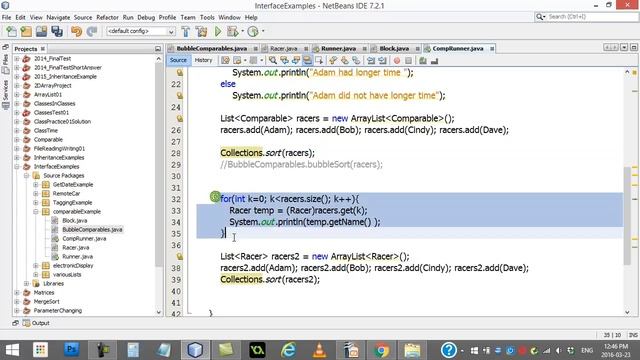Expand the electronicDisplay package node
Viewport: 640px width, 360px height.
coord(36,265)
